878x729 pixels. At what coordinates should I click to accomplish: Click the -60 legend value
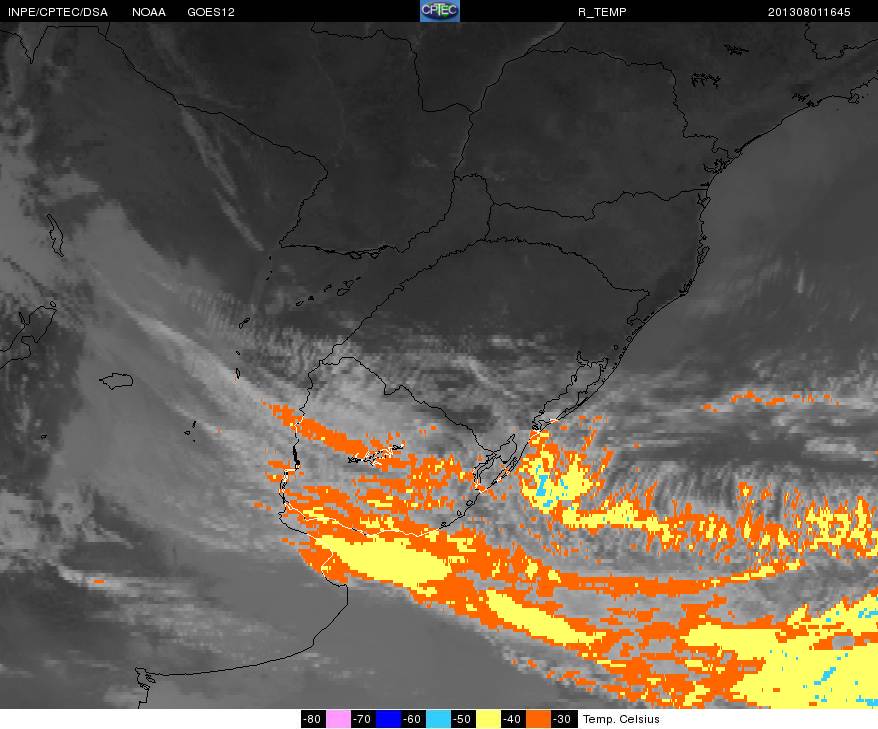click(x=413, y=719)
